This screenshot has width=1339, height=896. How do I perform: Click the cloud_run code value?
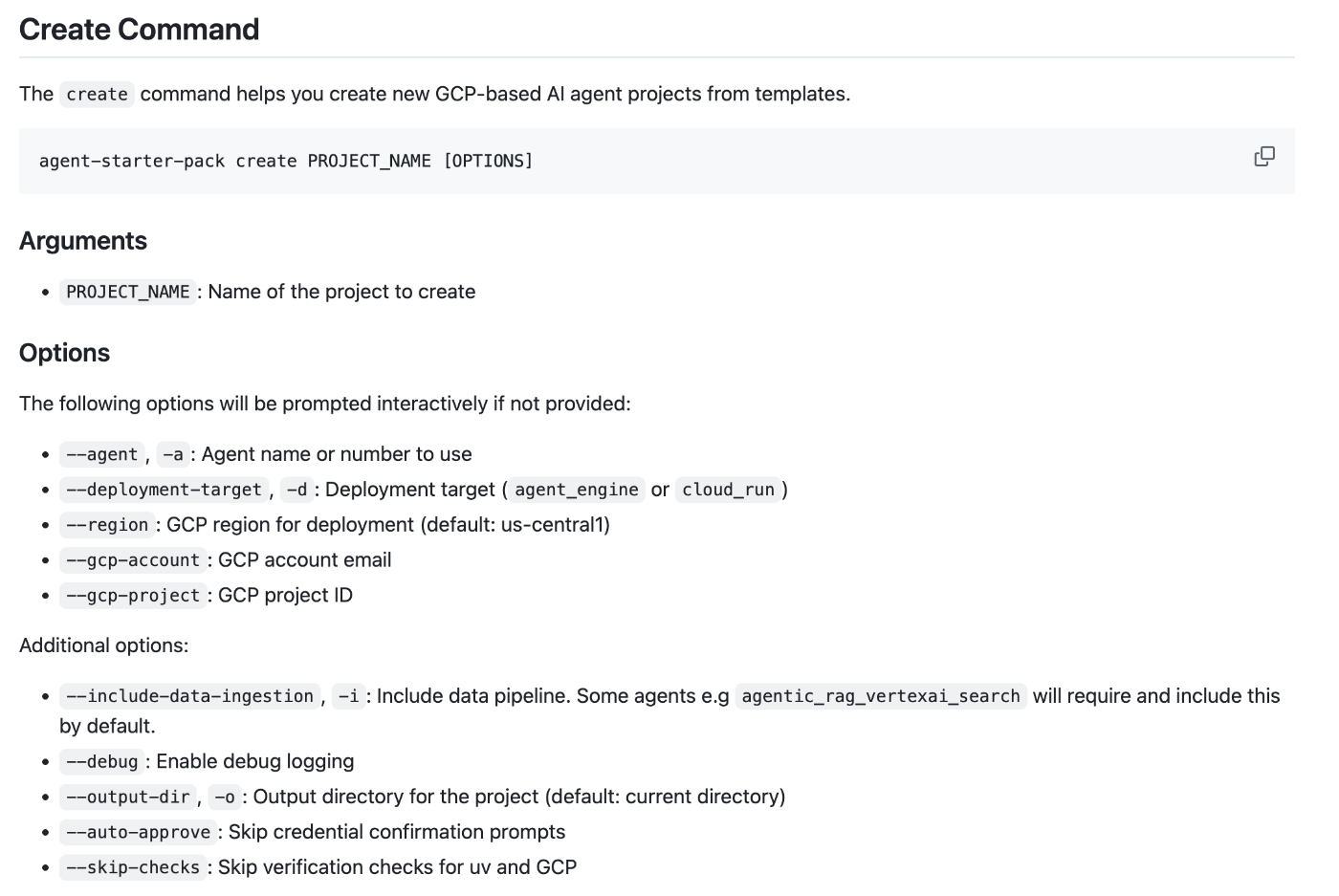[728, 490]
